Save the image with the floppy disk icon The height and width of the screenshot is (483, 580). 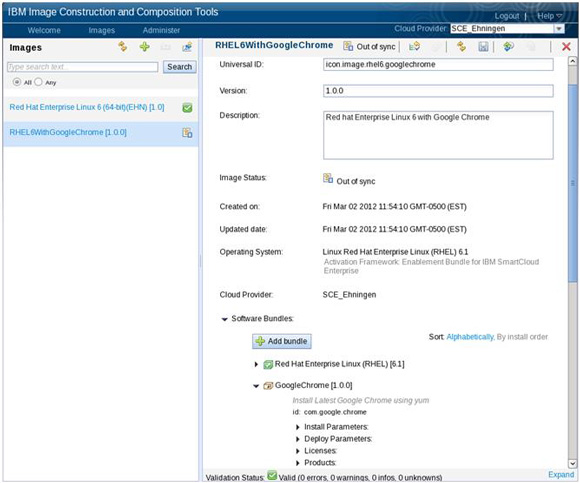[x=483, y=46]
